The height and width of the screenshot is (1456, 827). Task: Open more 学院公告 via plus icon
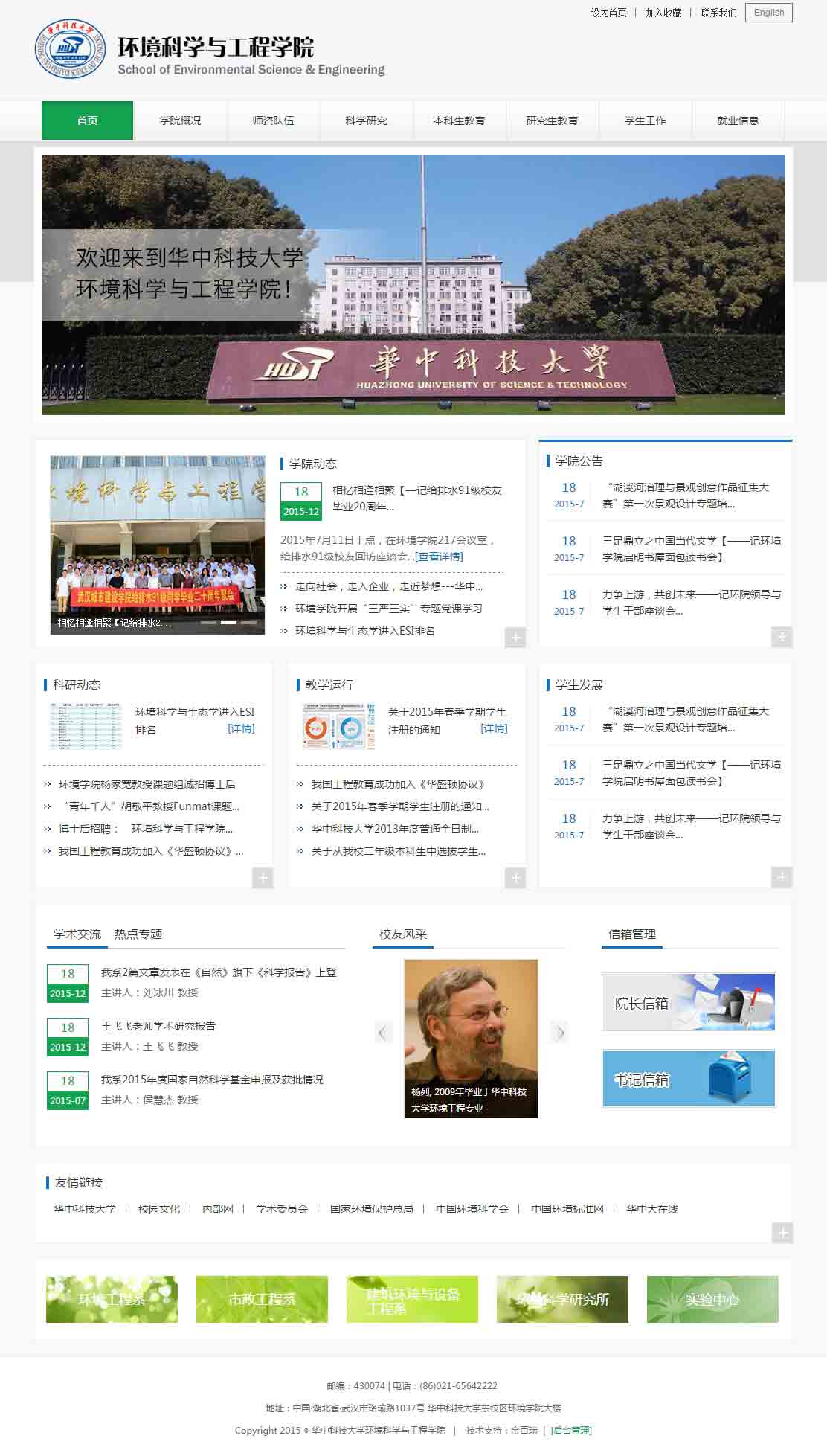click(x=782, y=637)
